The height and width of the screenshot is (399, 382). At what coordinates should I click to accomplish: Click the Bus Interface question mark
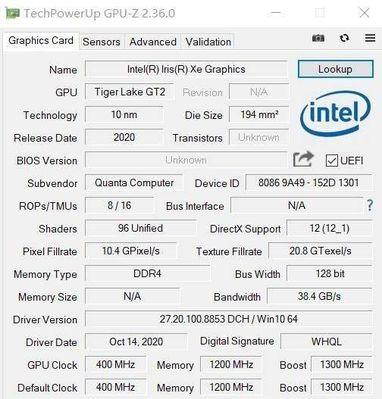click(x=370, y=205)
